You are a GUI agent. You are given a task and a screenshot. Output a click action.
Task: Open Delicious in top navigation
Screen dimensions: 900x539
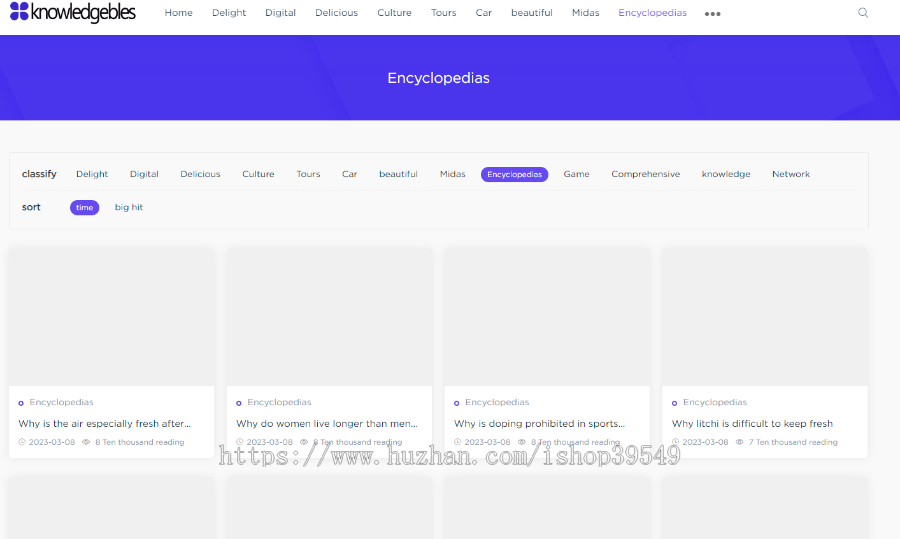tap(336, 13)
